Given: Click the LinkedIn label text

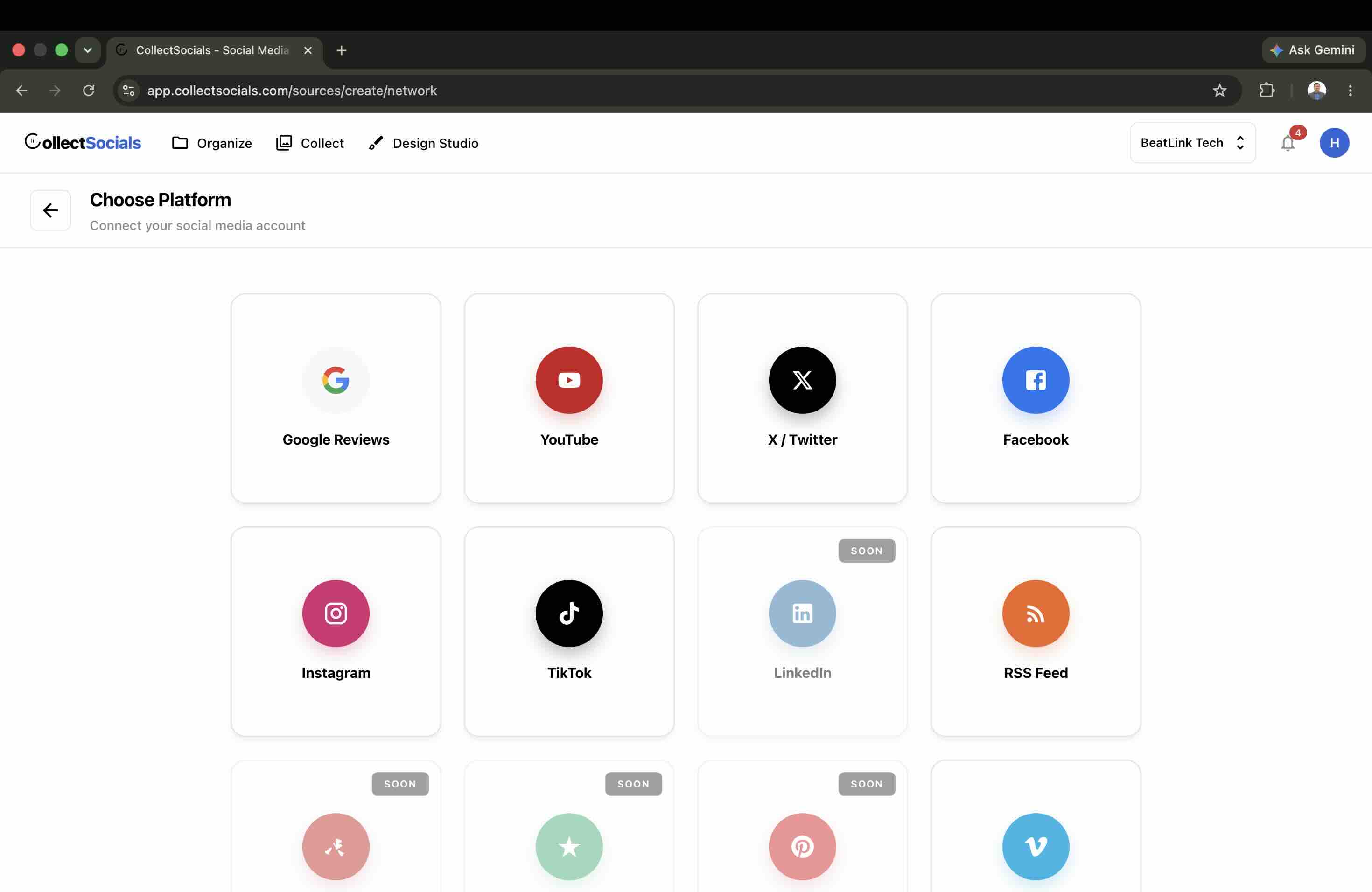Looking at the screenshot, I should (803, 673).
